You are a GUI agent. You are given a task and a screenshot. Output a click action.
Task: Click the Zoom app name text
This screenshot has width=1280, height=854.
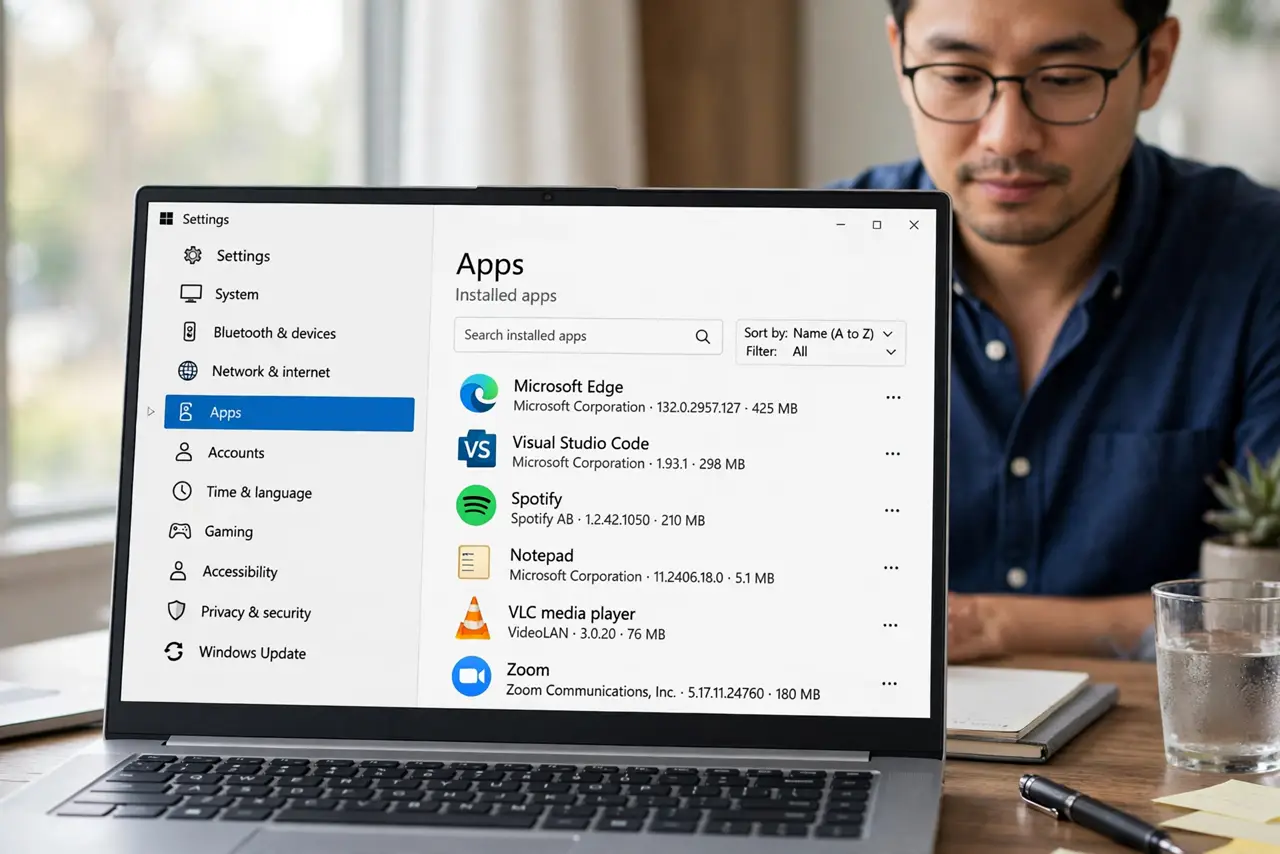click(528, 669)
